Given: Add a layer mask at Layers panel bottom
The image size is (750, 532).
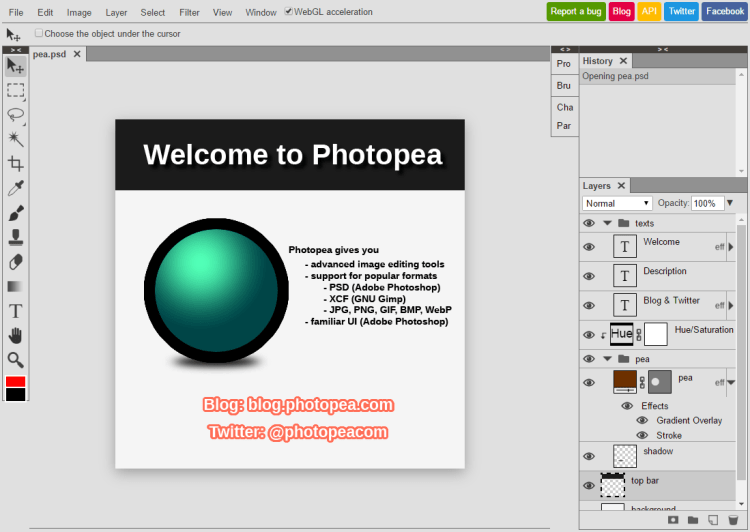Looking at the screenshot, I should [x=673, y=520].
